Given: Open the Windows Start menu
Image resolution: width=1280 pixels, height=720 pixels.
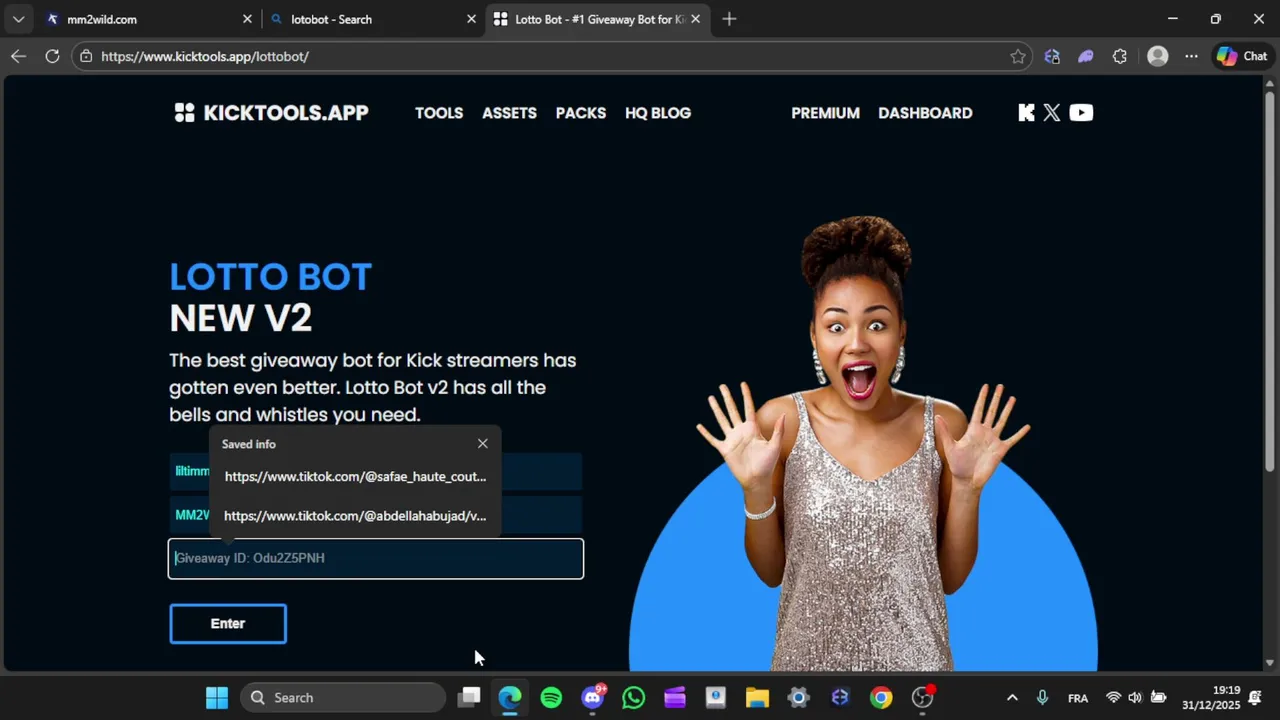Looking at the screenshot, I should click(x=217, y=697).
